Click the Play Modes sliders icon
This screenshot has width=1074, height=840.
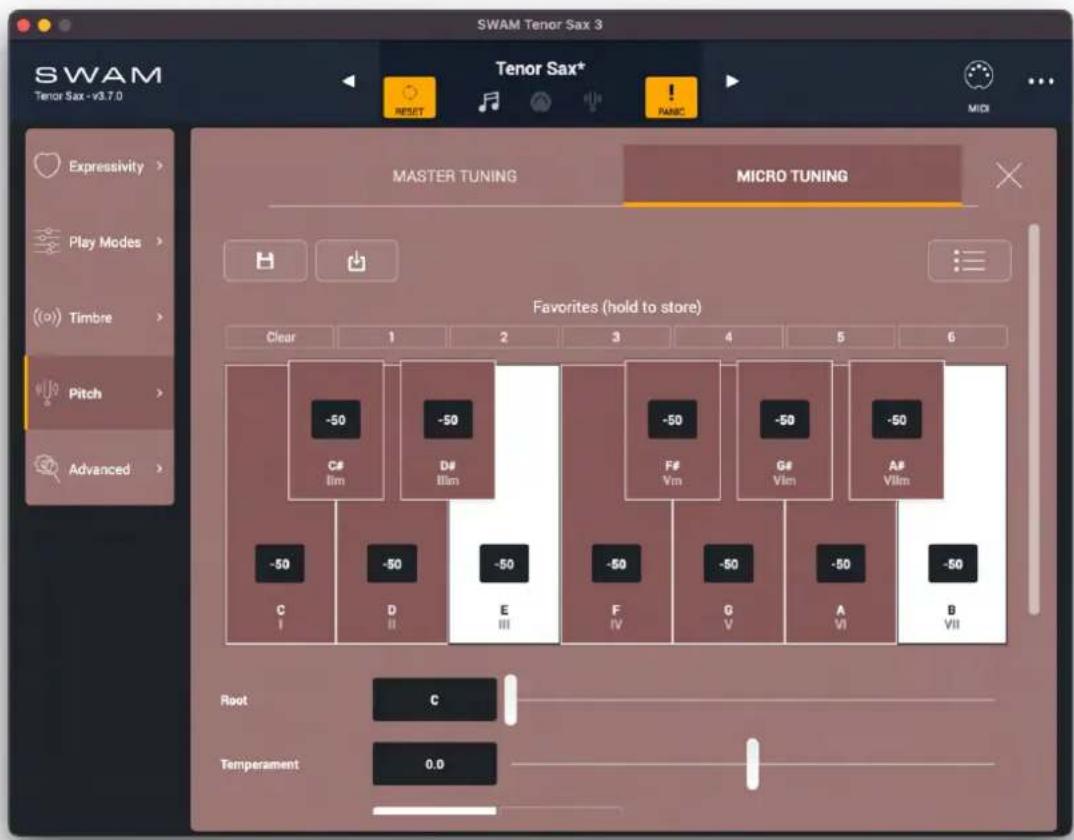click(x=47, y=241)
